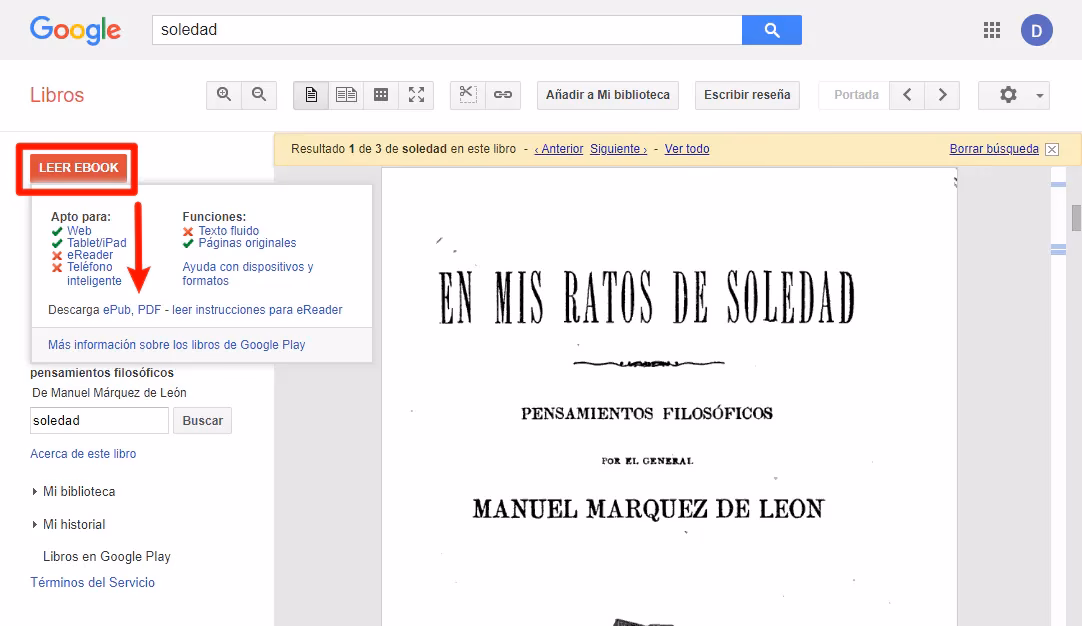Select the clip/scissors tool

pos(466,94)
